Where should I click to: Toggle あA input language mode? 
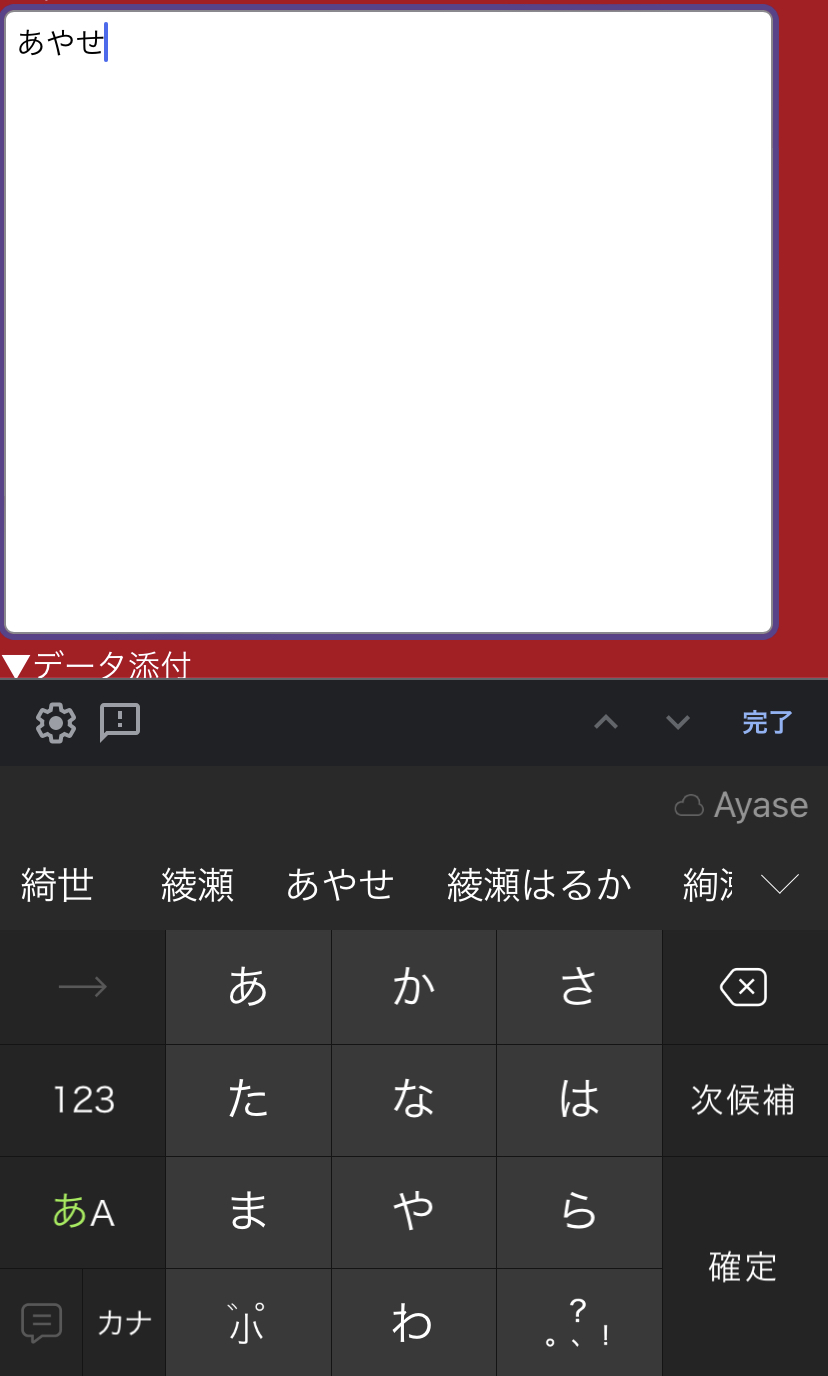coord(83,1212)
